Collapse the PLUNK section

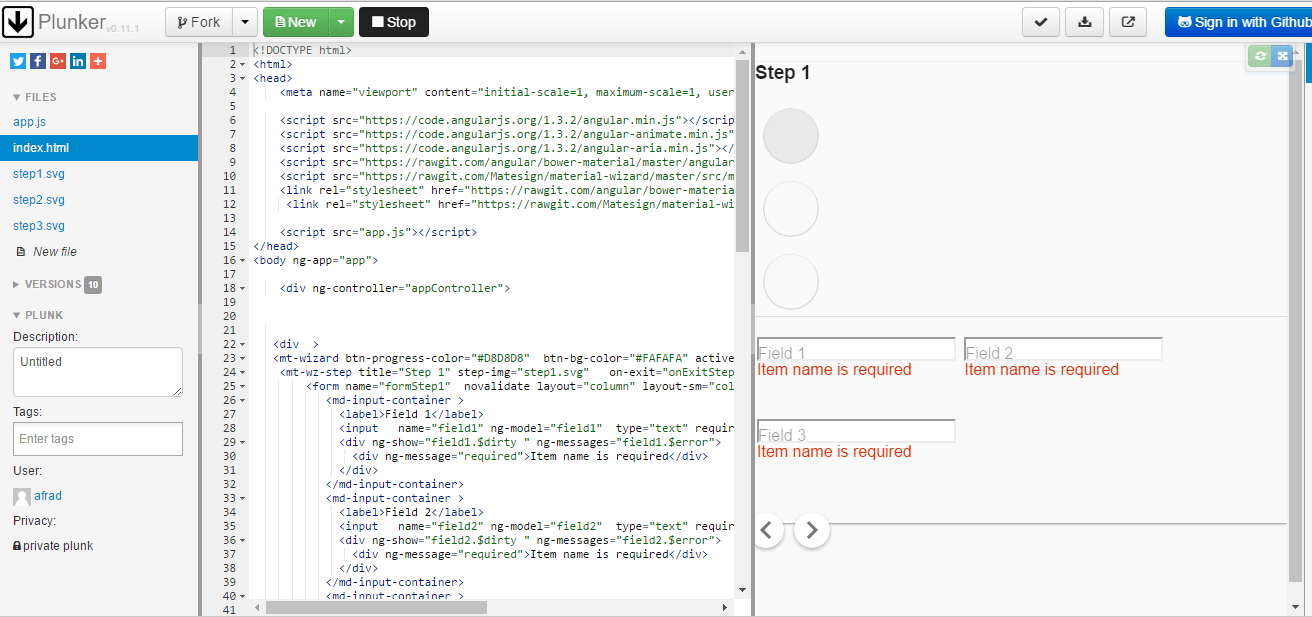(x=38, y=314)
